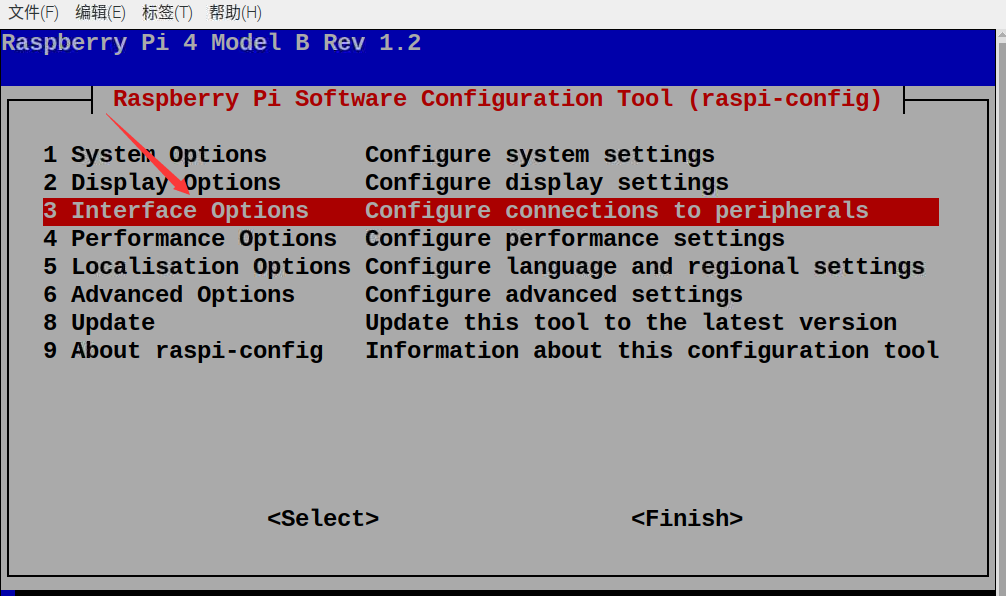Image resolution: width=1006 pixels, height=596 pixels.
Task: Click 'Configure display settings' description
Action: point(547,183)
